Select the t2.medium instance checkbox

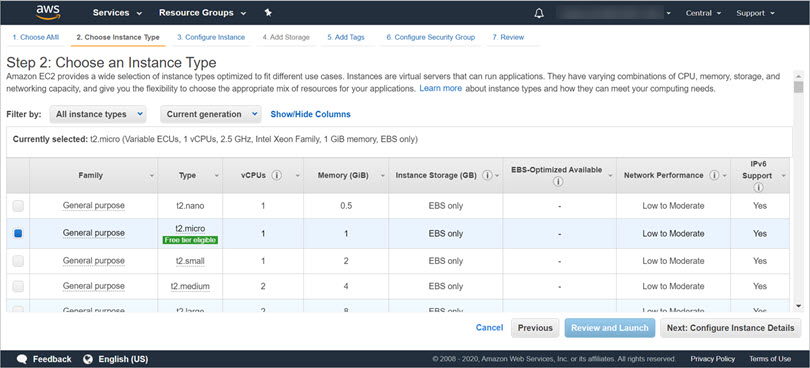tap(18, 286)
